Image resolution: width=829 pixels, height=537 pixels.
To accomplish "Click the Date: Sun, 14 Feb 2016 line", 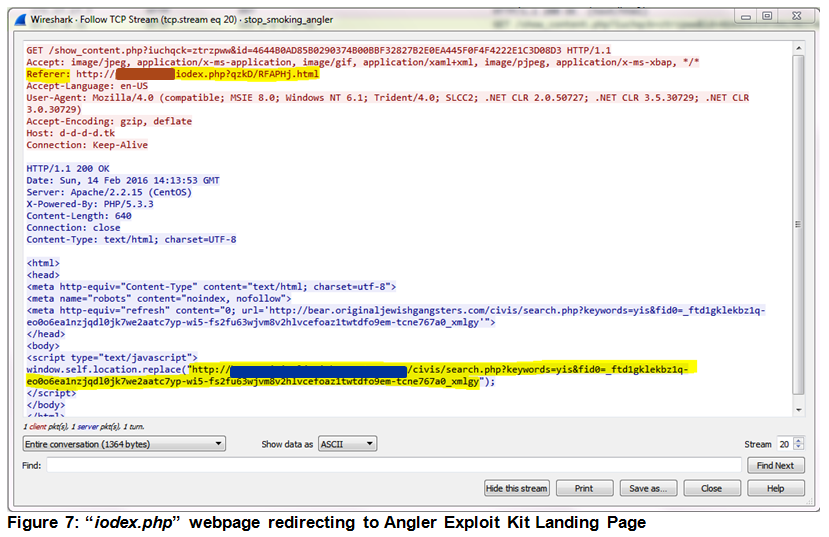I will 123,180.
